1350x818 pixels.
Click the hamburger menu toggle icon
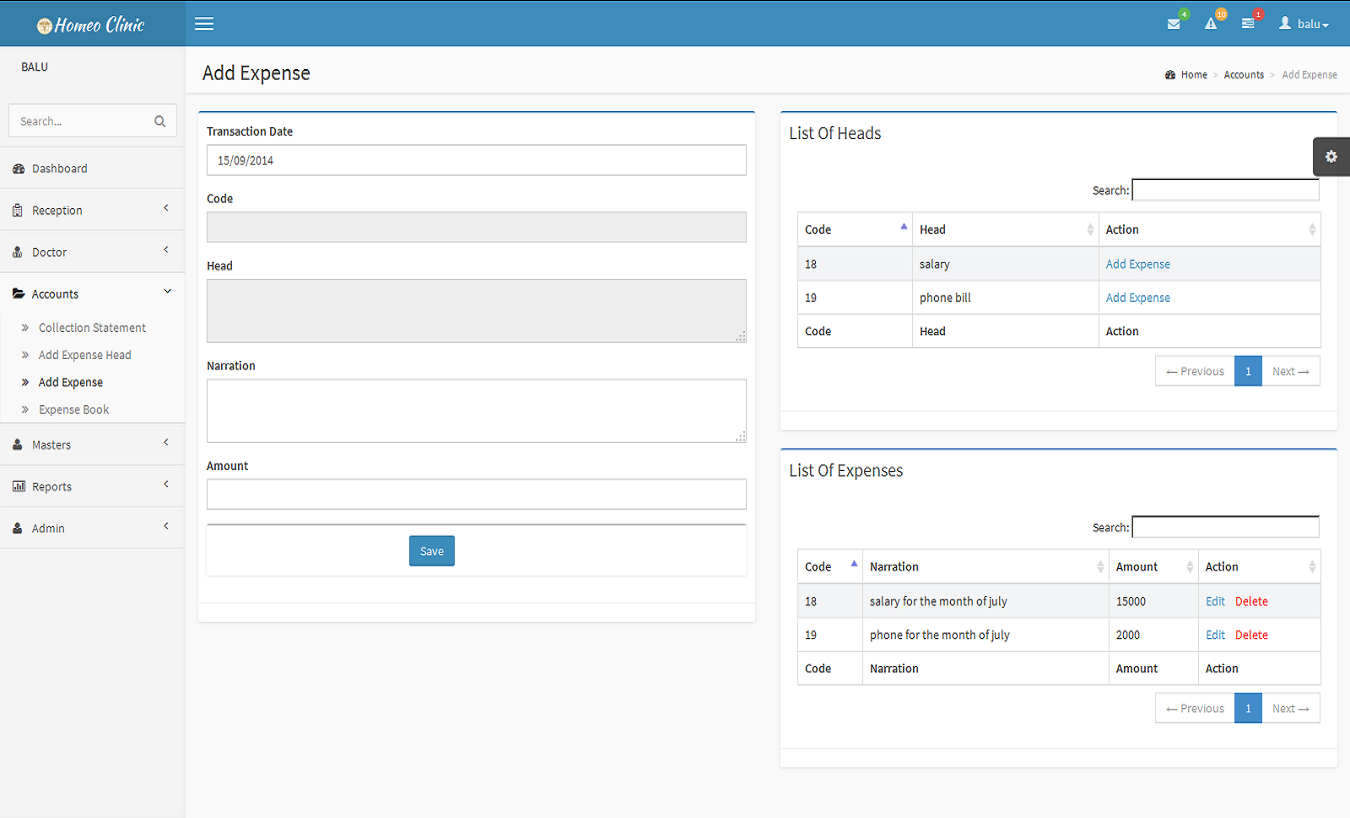coord(204,24)
